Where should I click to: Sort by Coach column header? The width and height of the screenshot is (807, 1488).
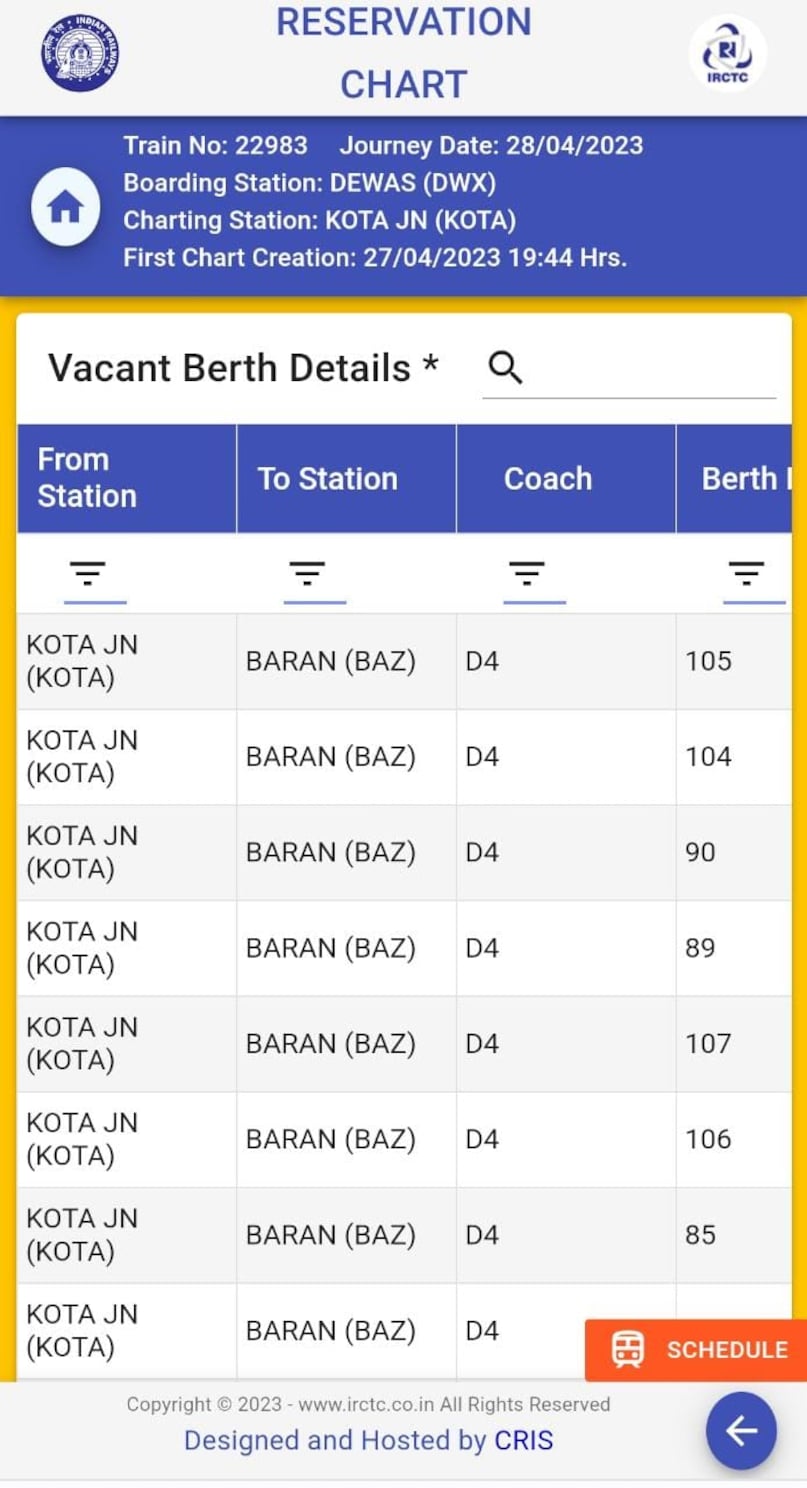(x=548, y=479)
